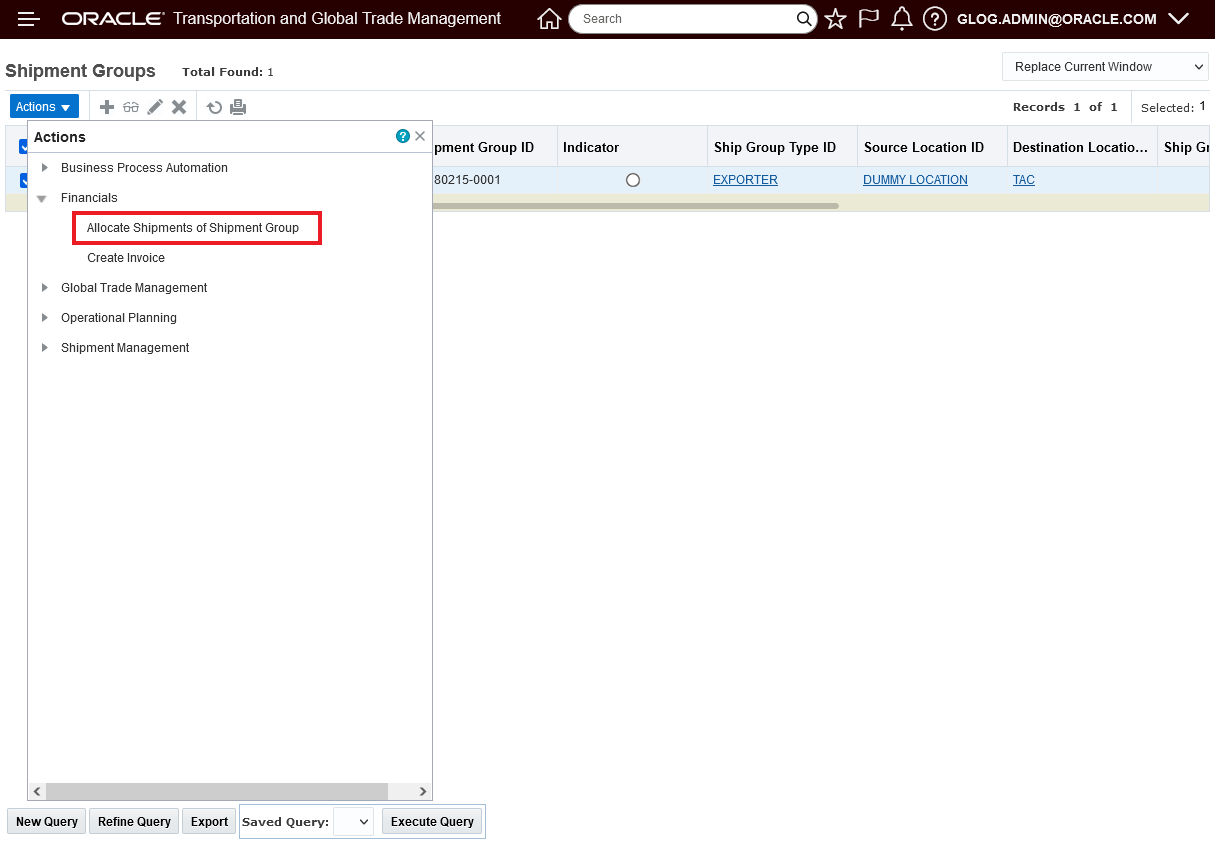The height and width of the screenshot is (857, 1215).
Task: Open help in Actions panel
Action: click(x=403, y=136)
